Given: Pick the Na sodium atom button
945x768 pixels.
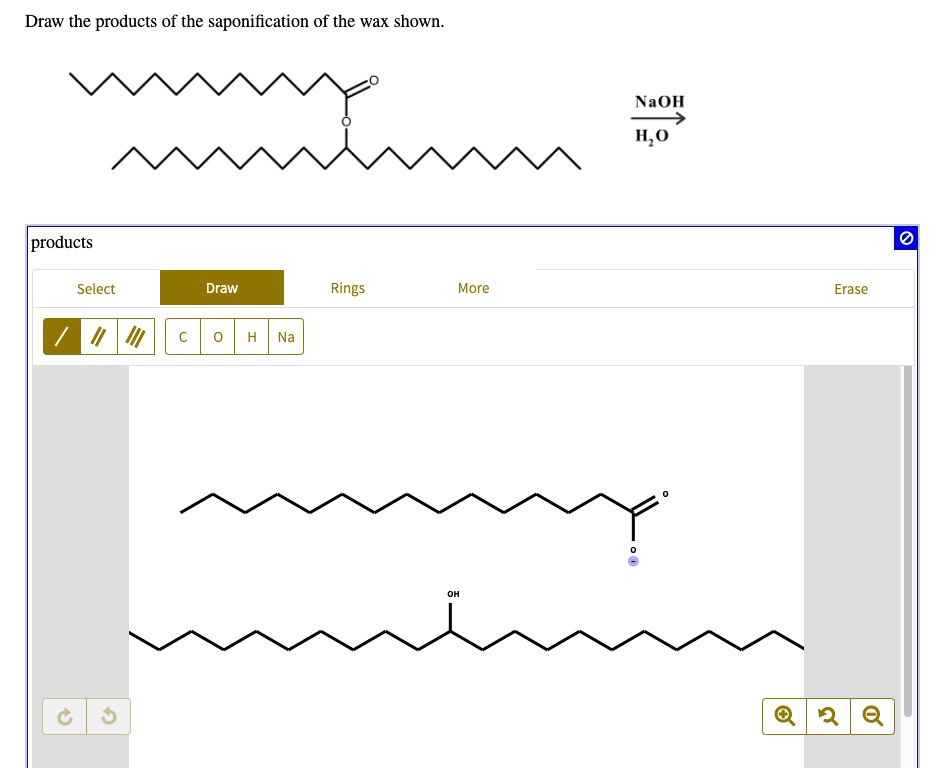Looking at the screenshot, I should pos(285,336).
